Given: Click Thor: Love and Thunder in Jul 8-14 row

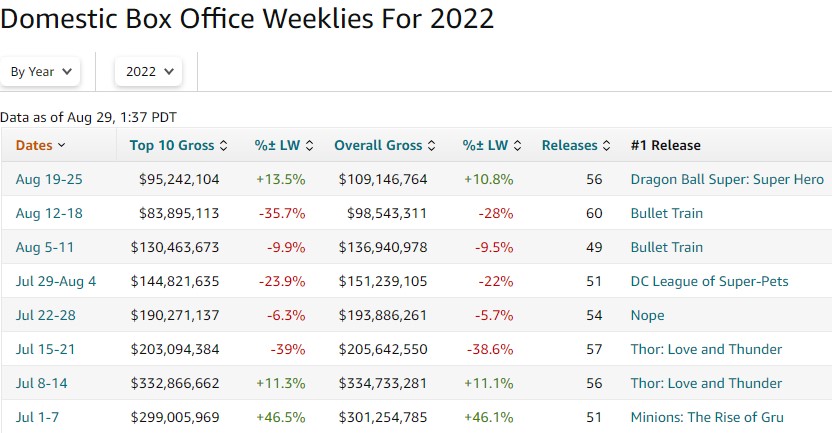Looking at the screenshot, I should pyautogui.click(x=706, y=383).
